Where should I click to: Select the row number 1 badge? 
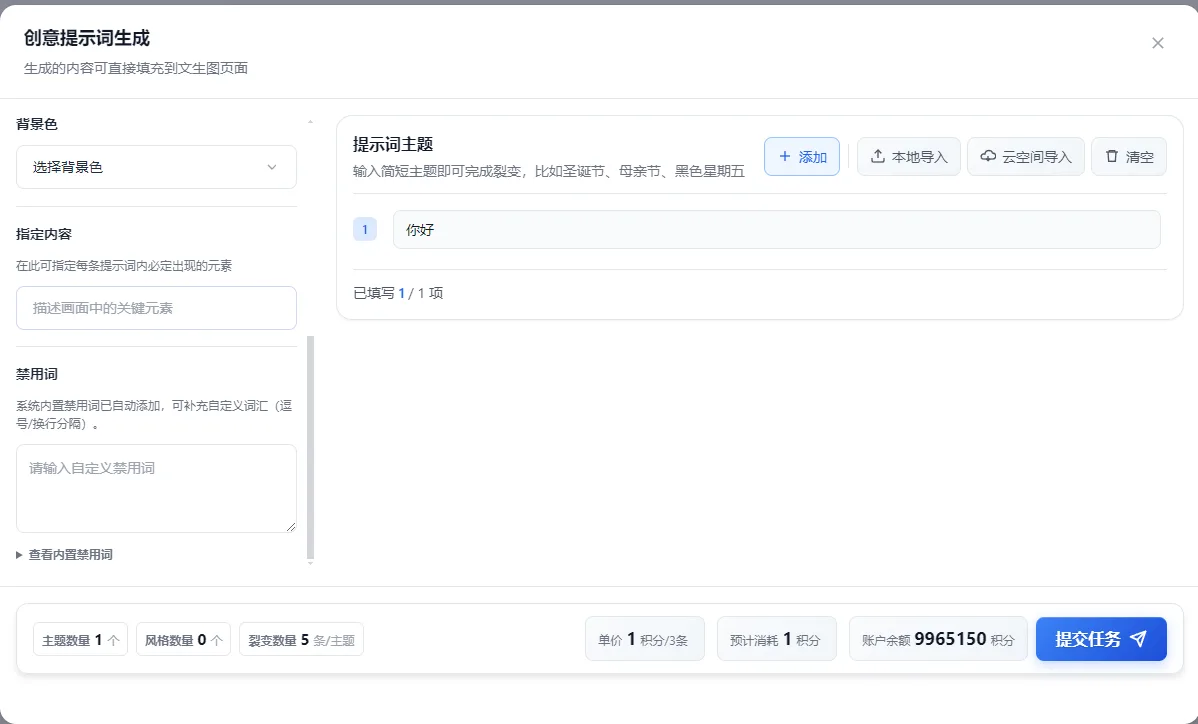pyautogui.click(x=365, y=230)
